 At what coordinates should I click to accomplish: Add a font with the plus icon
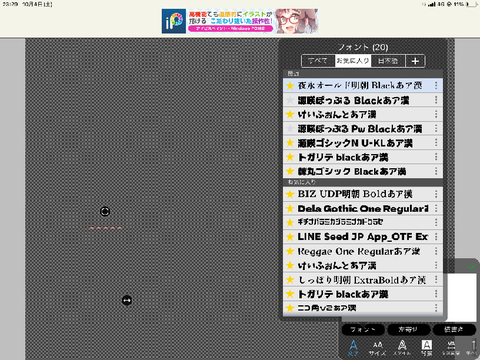point(415,61)
